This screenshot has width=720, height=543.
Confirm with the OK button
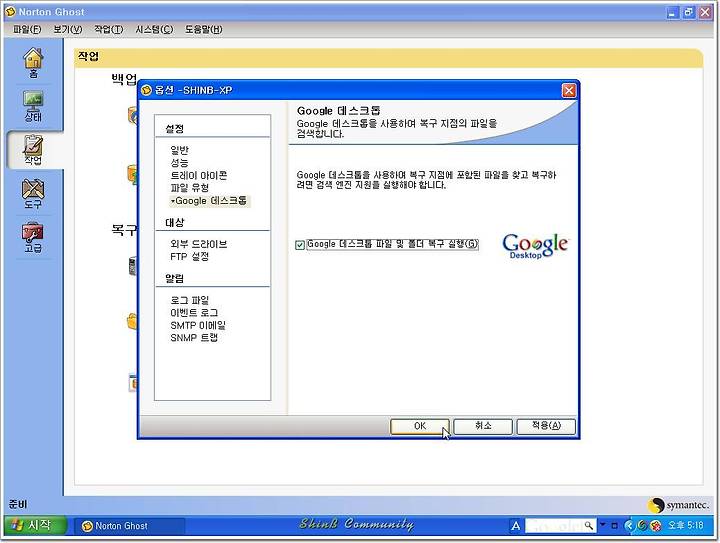point(420,426)
